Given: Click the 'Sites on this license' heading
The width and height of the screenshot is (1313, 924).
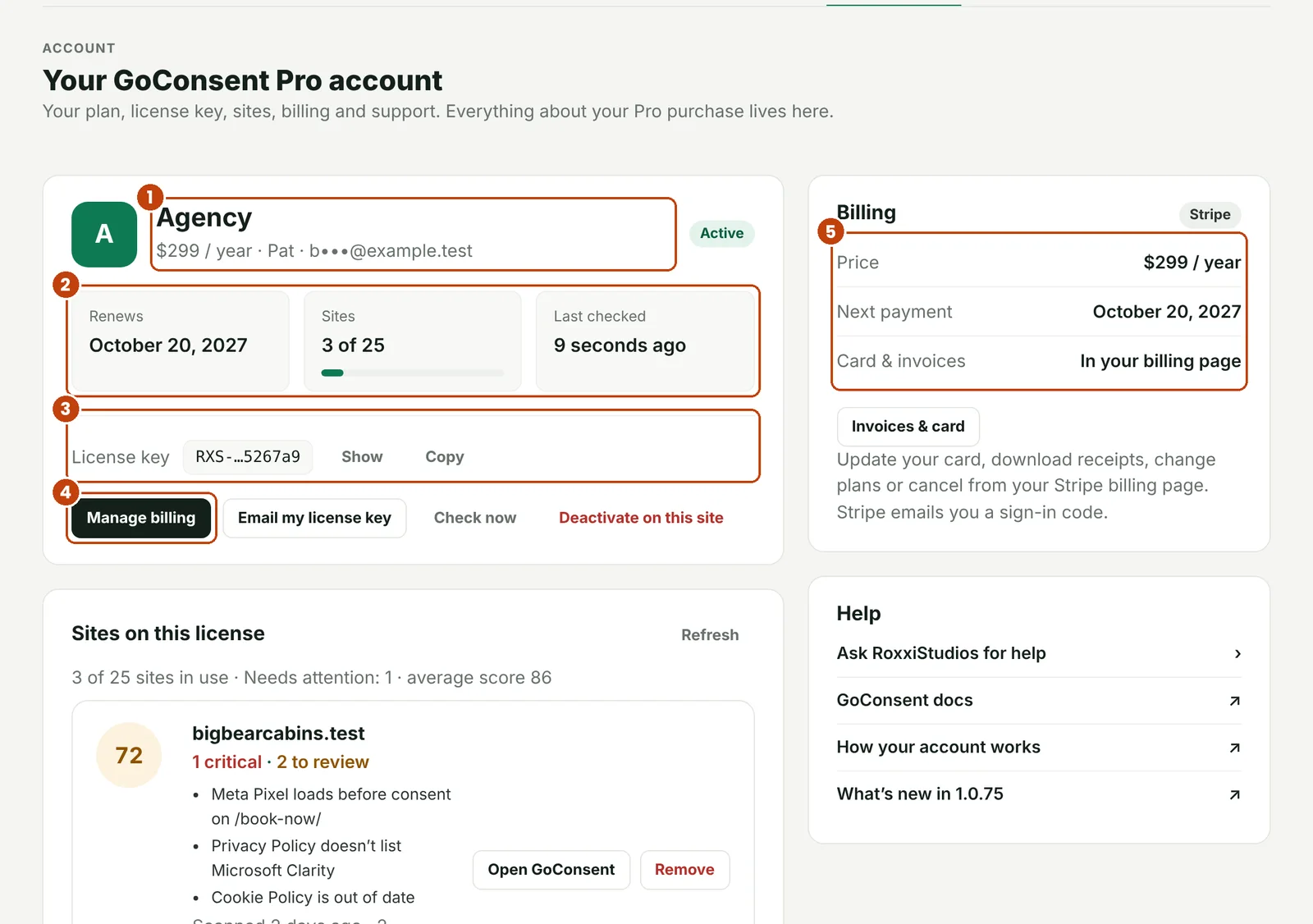Looking at the screenshot, I should coord(168,634).
